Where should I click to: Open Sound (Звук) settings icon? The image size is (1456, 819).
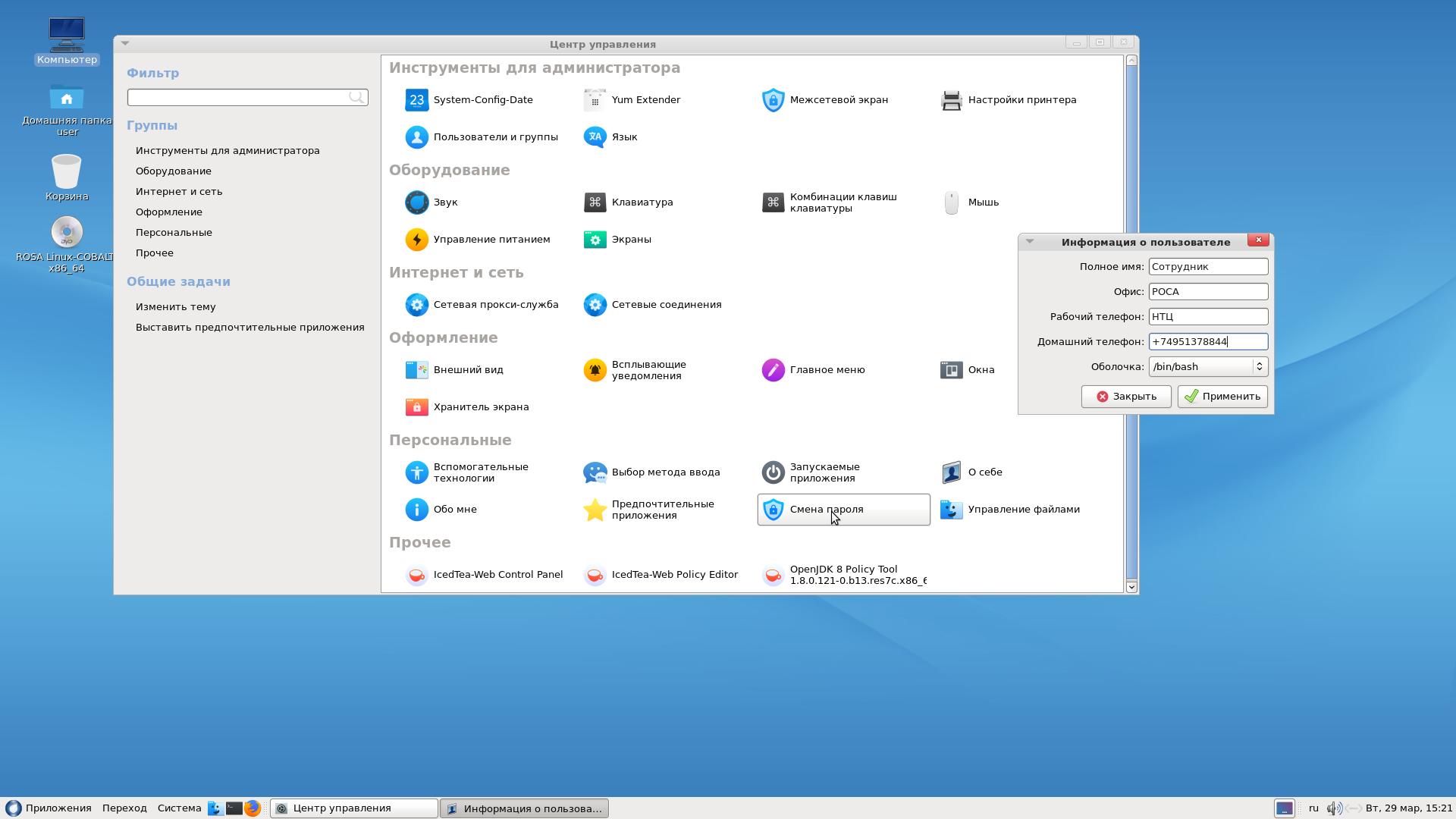tap(416, 202)
